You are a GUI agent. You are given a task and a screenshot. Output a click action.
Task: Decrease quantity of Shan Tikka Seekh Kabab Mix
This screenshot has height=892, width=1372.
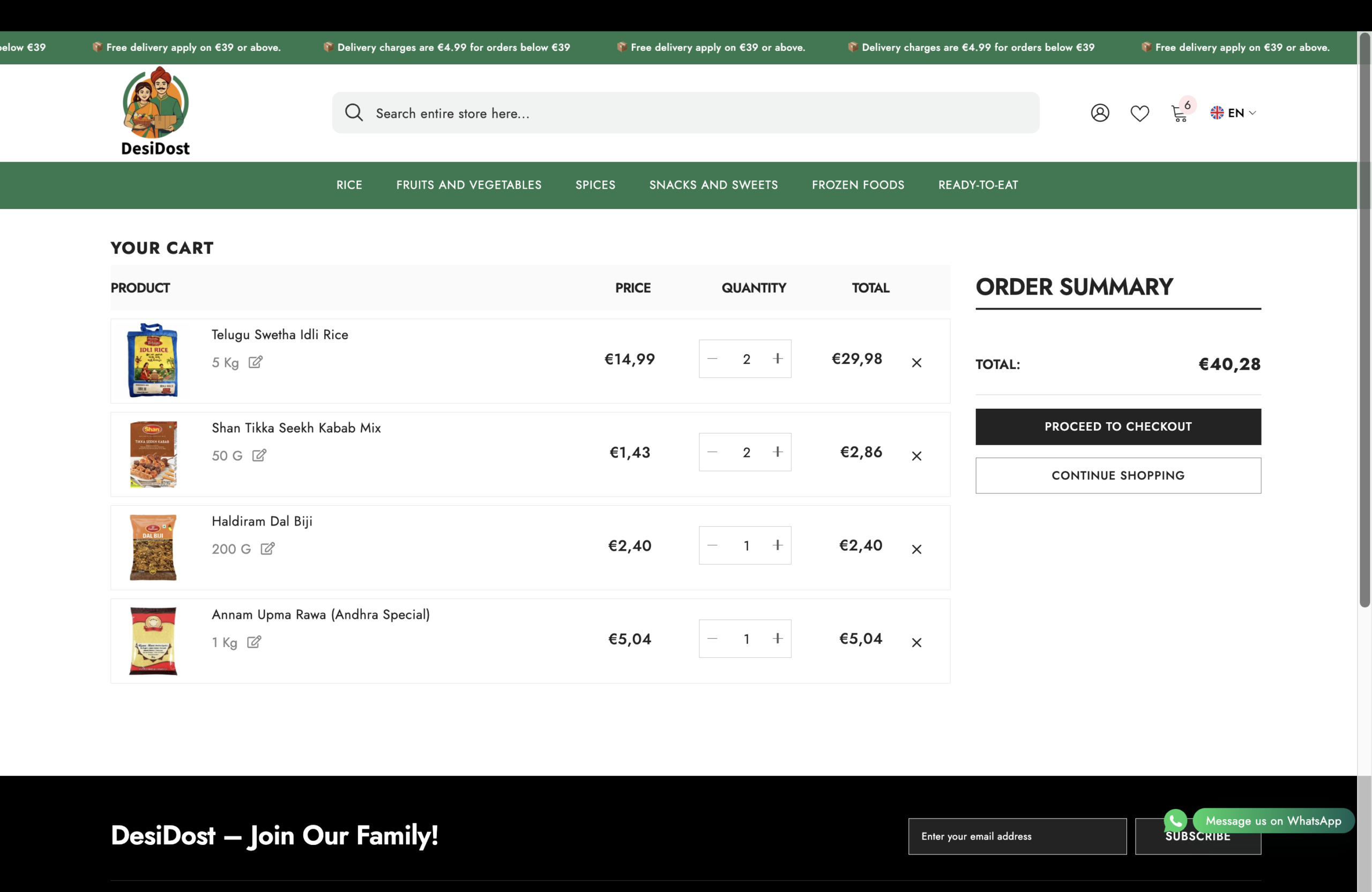[x=712, y=452]
